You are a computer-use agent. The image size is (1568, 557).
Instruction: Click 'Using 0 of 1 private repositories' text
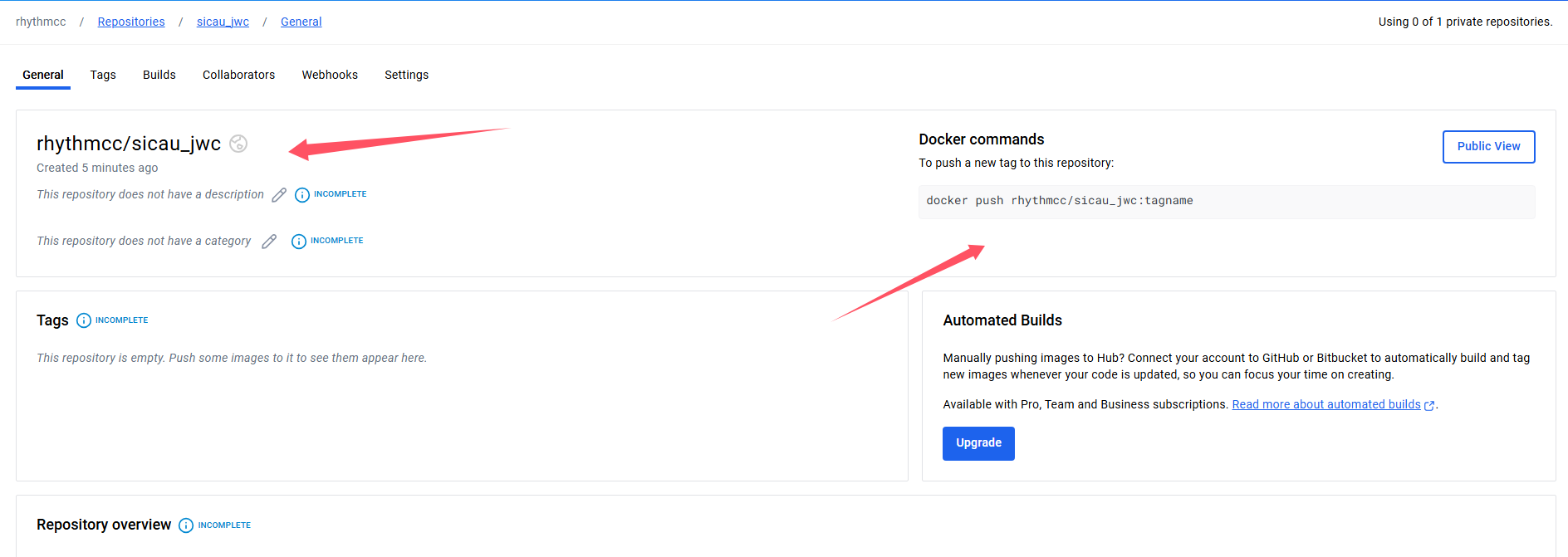point(1465,22)
